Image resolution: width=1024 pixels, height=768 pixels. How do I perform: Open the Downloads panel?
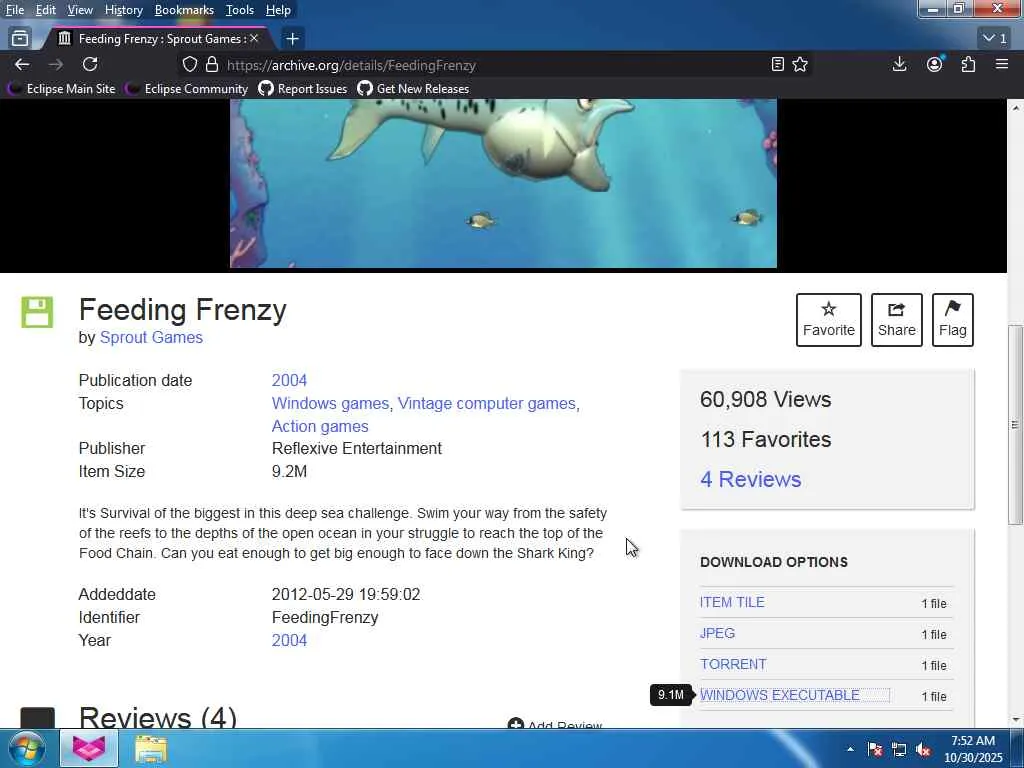tap(899, 64)
